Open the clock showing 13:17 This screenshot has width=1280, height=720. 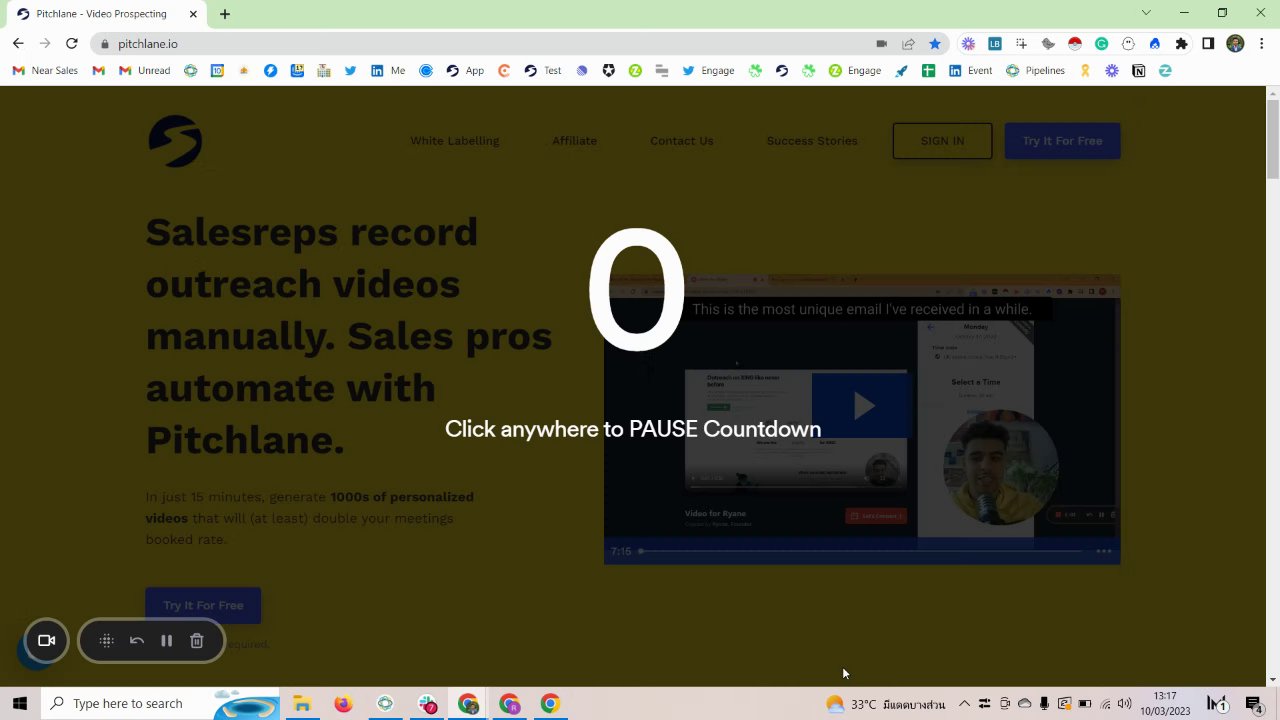[x=1165, y=704]
